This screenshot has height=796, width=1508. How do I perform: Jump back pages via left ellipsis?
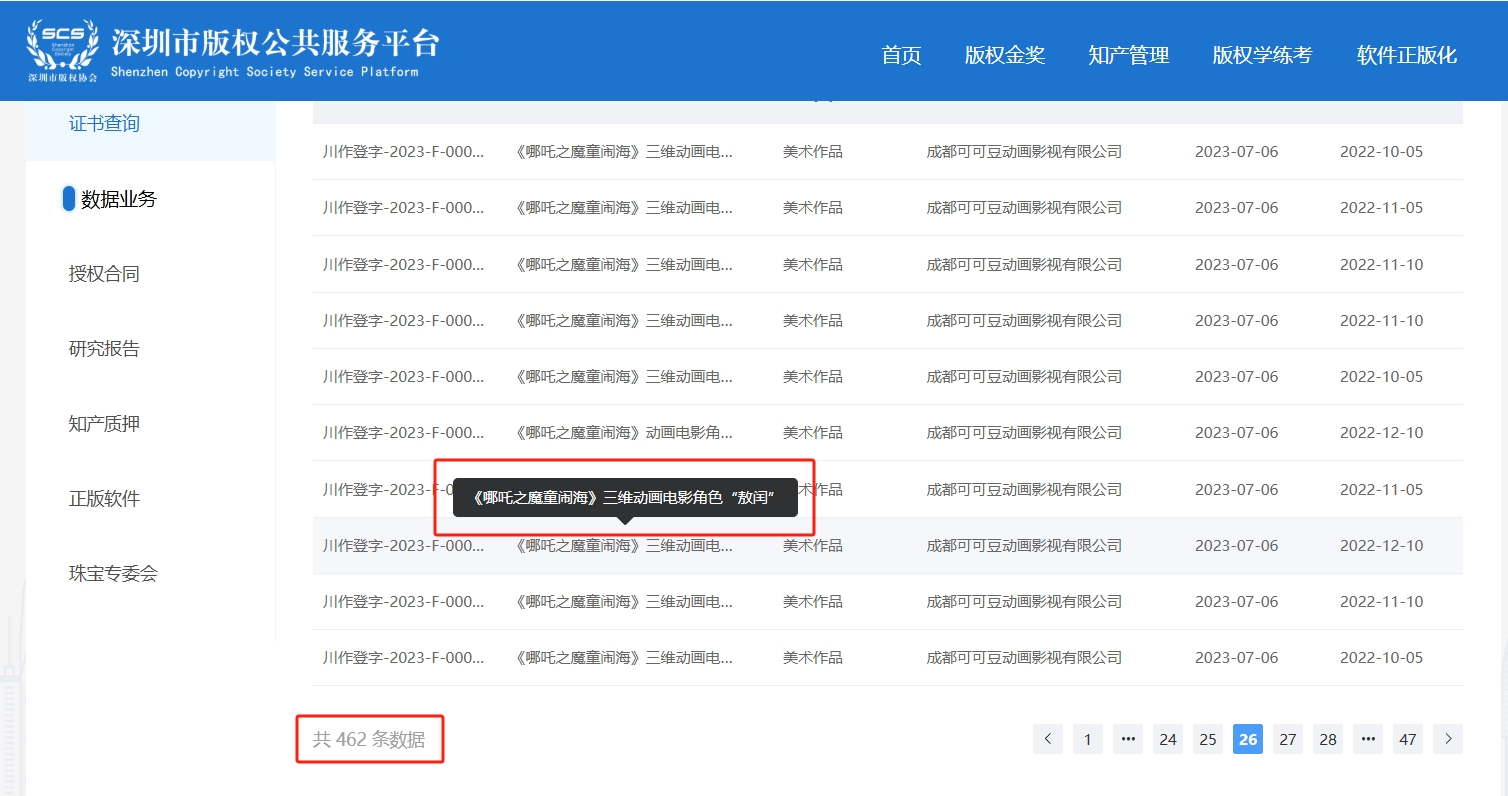coord(1128,739)
